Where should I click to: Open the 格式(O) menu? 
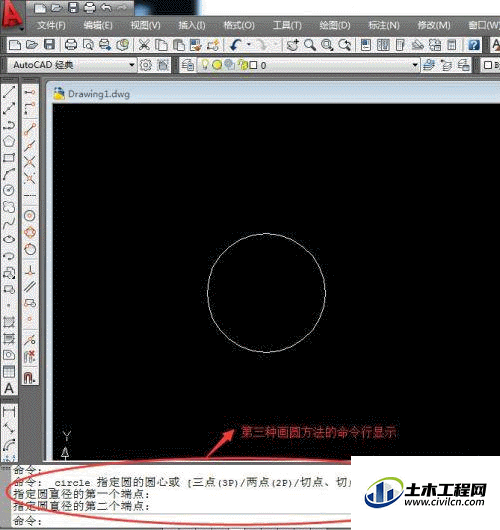click(x=239, y=25)
